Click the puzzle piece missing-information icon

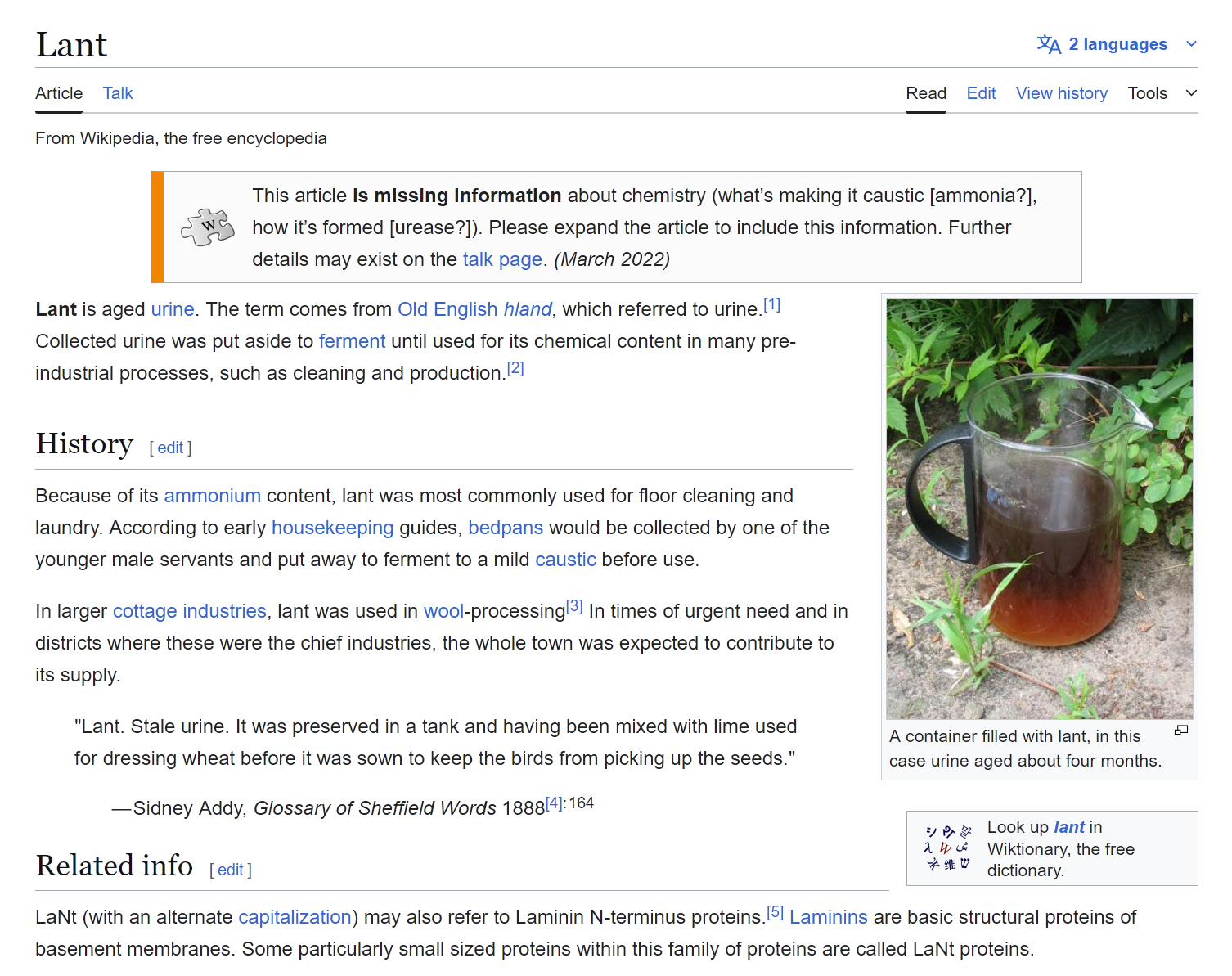(x=208, y=227)
